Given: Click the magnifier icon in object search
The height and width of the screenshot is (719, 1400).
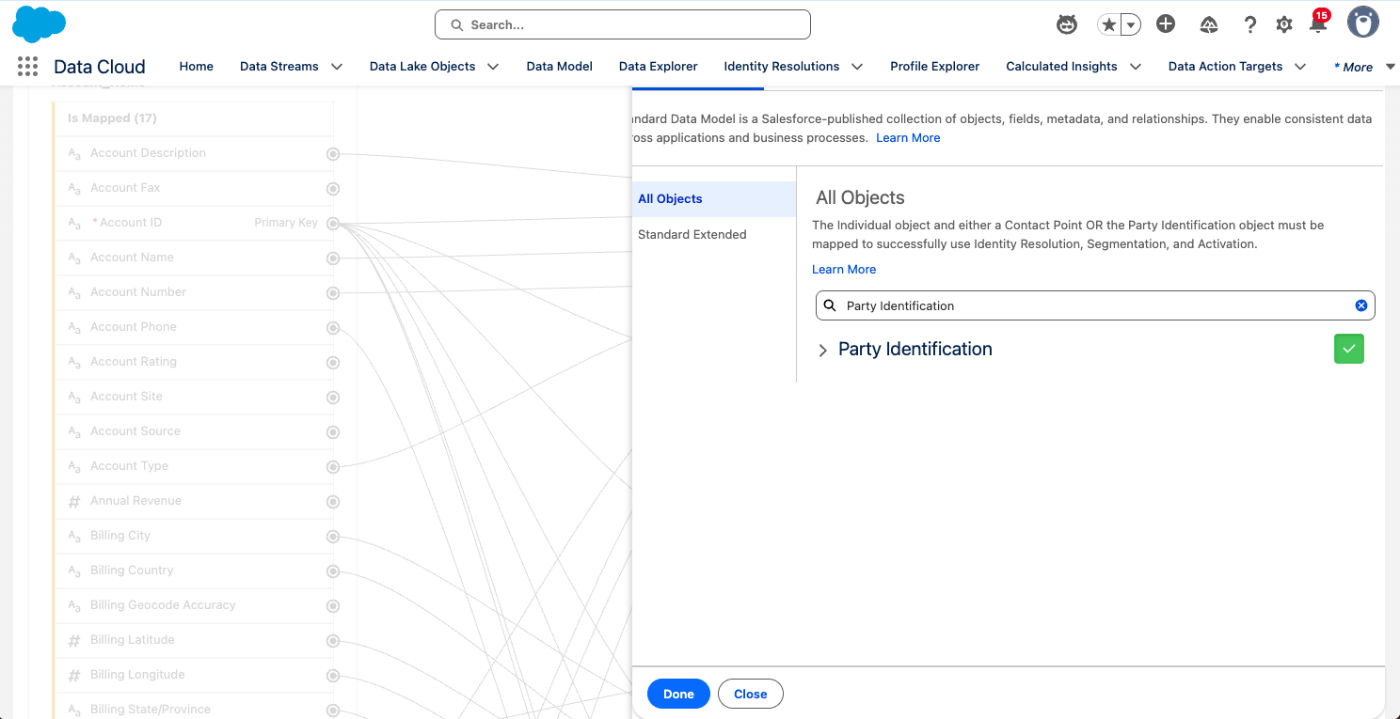Looking at the screenshot, I should coord(829,306).
